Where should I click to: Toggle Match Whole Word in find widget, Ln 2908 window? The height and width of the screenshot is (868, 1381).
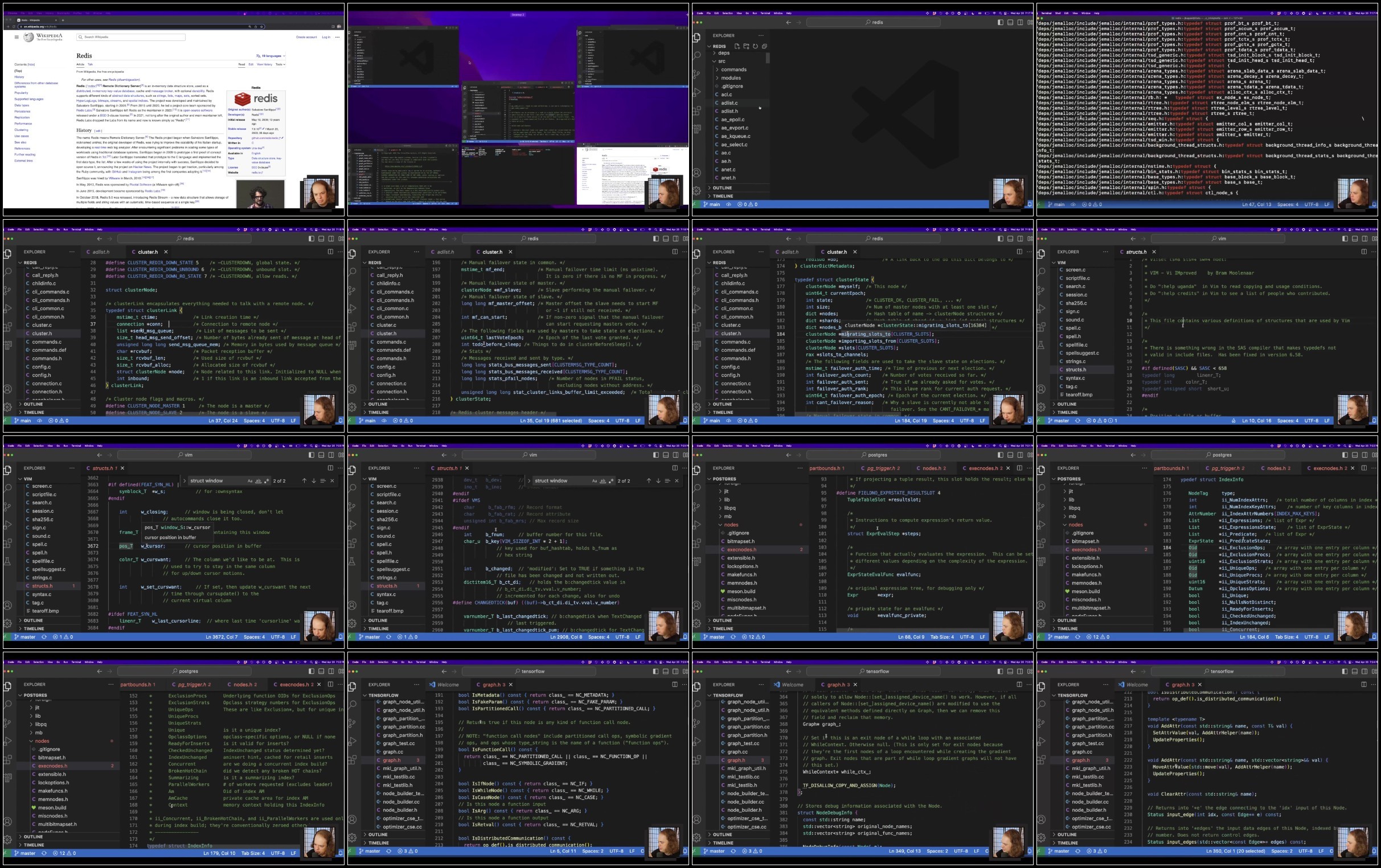[x=603, y=480]
